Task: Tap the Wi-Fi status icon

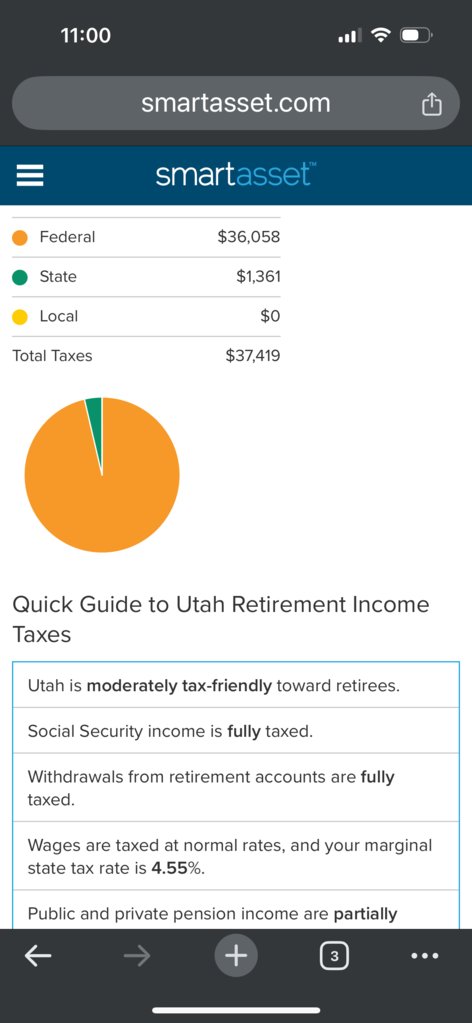Action: point(380,35)
